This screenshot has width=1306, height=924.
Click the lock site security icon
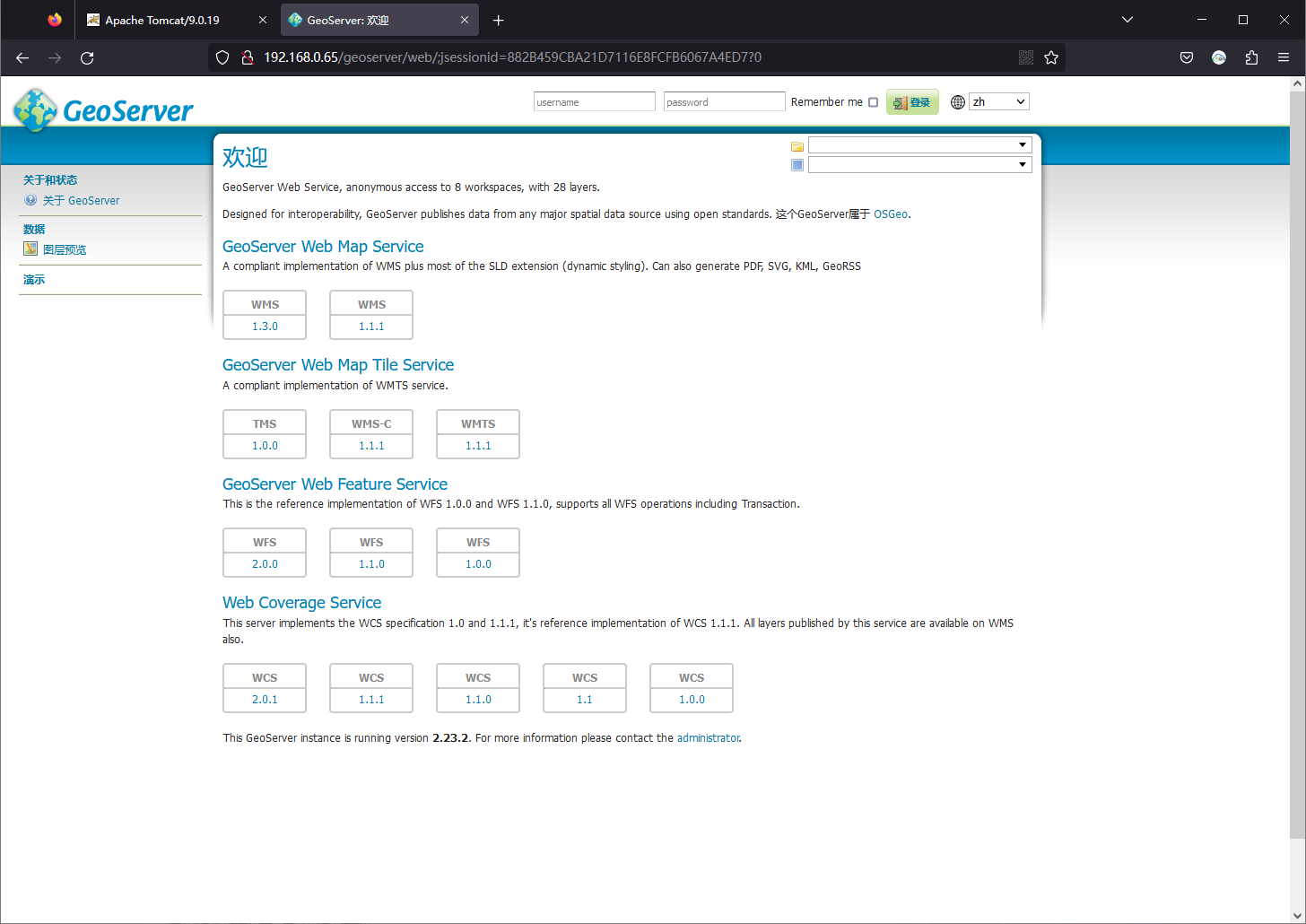click(248, 57)
